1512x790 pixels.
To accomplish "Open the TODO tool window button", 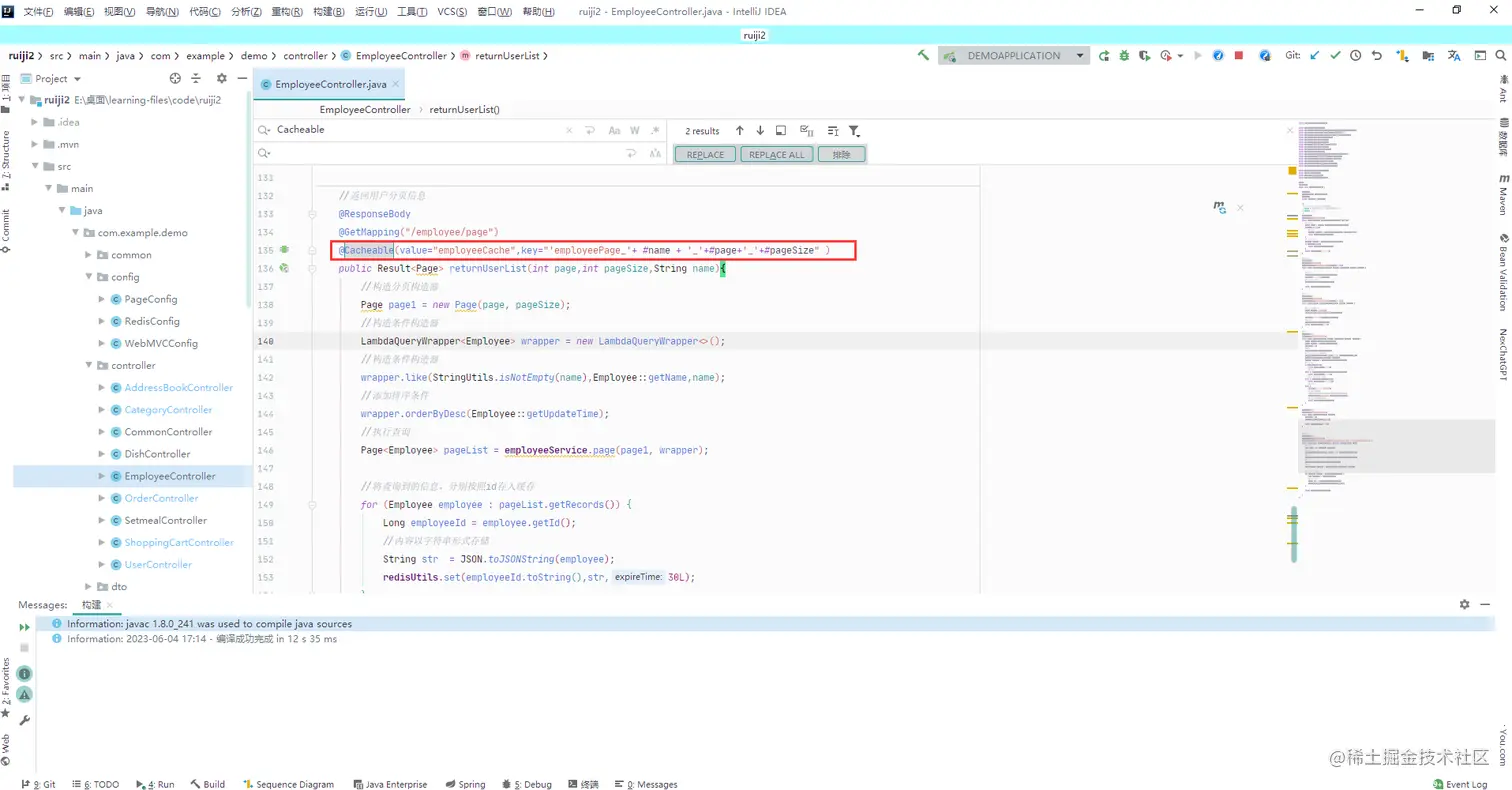I will (x=96, y=785).
